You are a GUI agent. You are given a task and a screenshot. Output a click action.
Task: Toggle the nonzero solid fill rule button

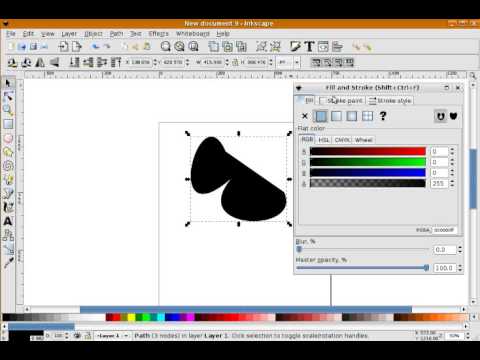(453, 116)
